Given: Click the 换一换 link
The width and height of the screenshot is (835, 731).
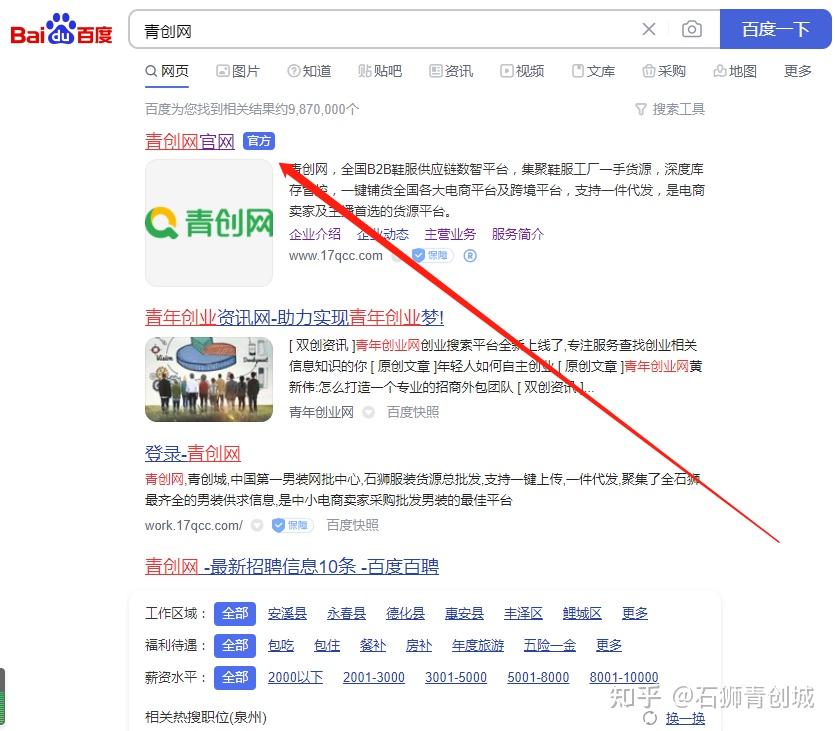Looking at the screenshot, I should tap(685, 718).
